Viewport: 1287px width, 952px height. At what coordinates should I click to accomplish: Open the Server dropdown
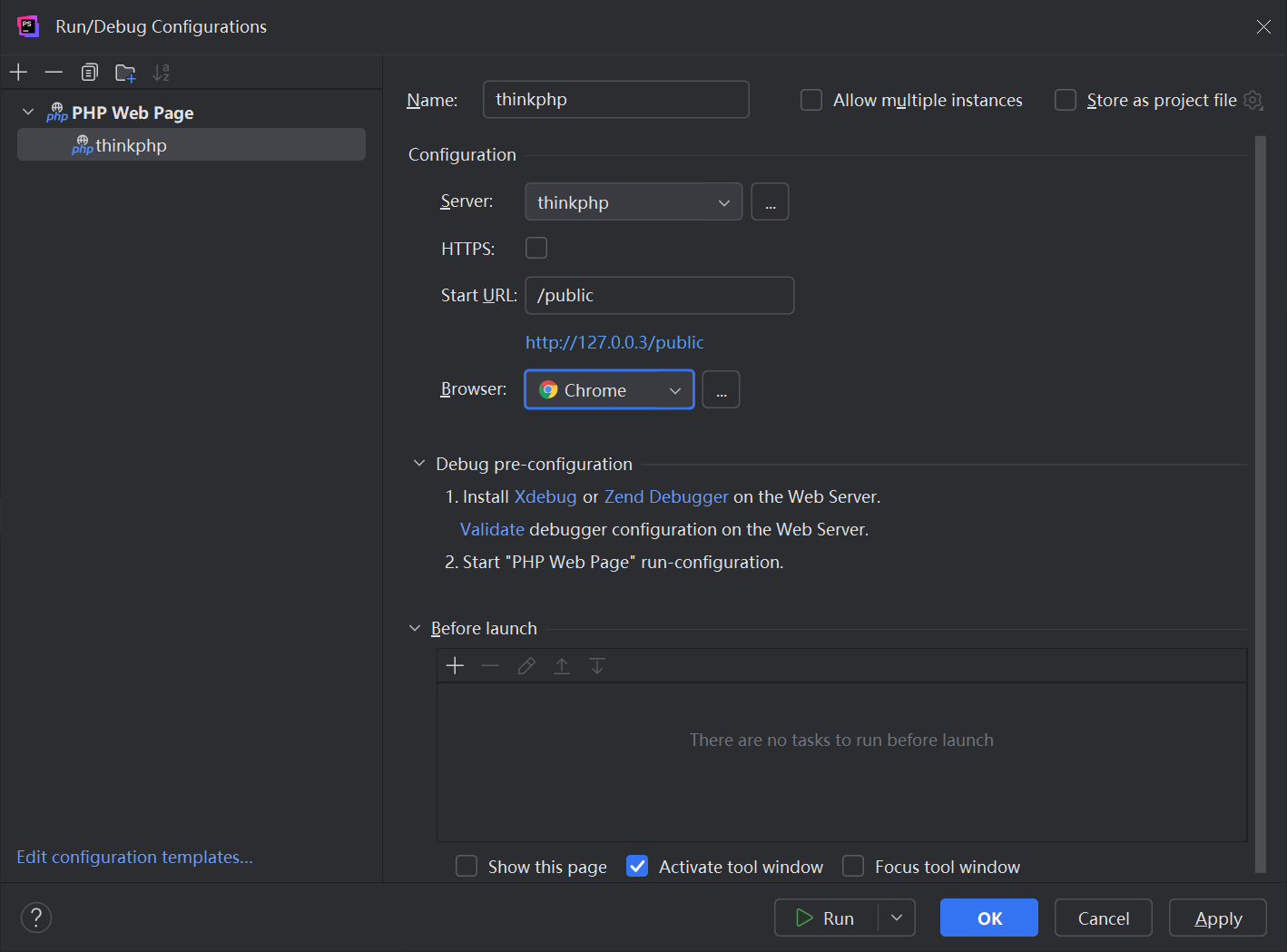(634, 202)
